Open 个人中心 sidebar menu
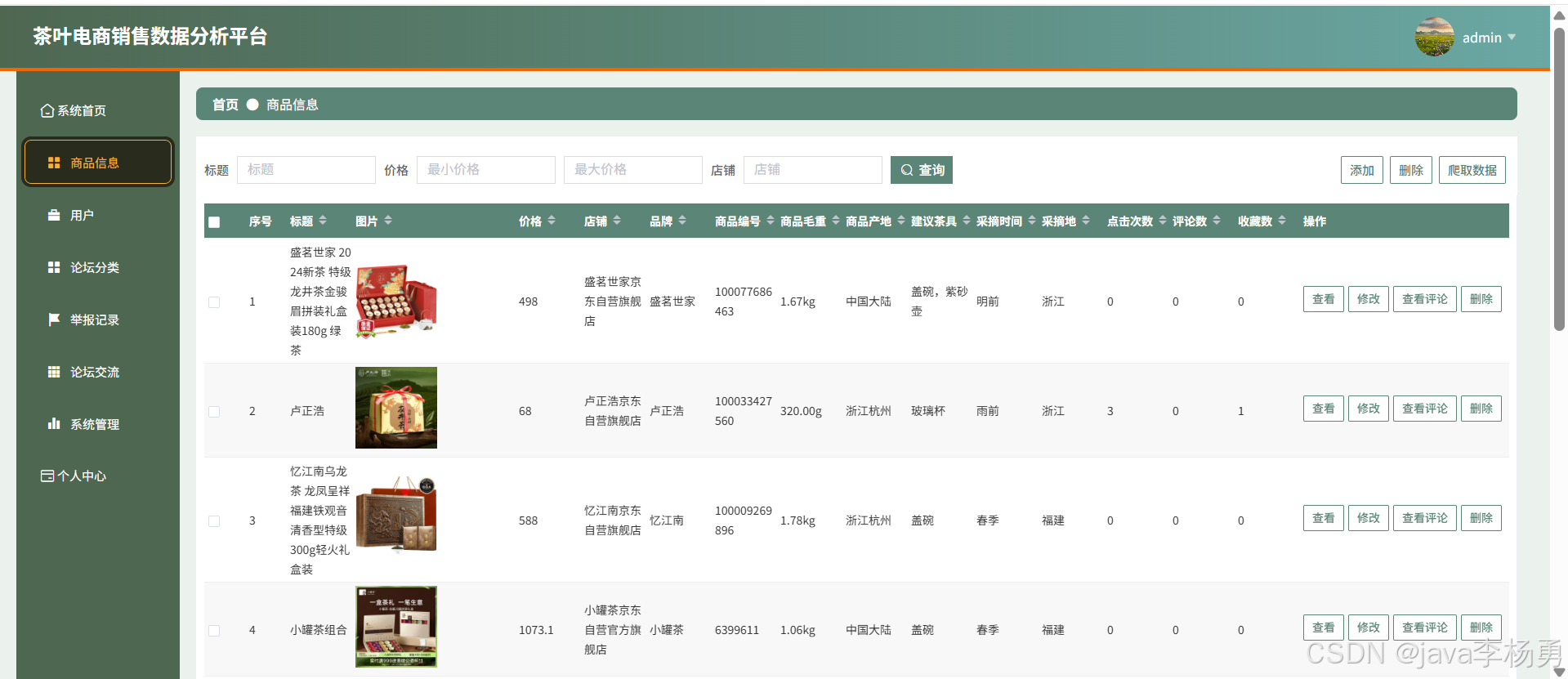1568x679 pixels. [98, 476]
